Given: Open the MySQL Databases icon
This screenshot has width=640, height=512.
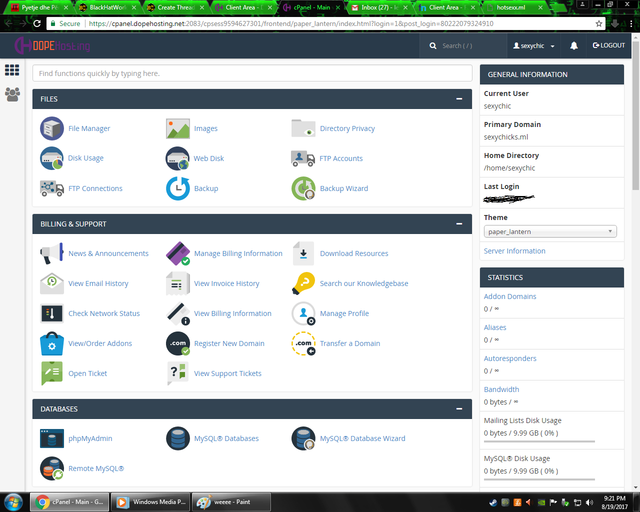Looking at the screenshot, I should pos(178,438).
